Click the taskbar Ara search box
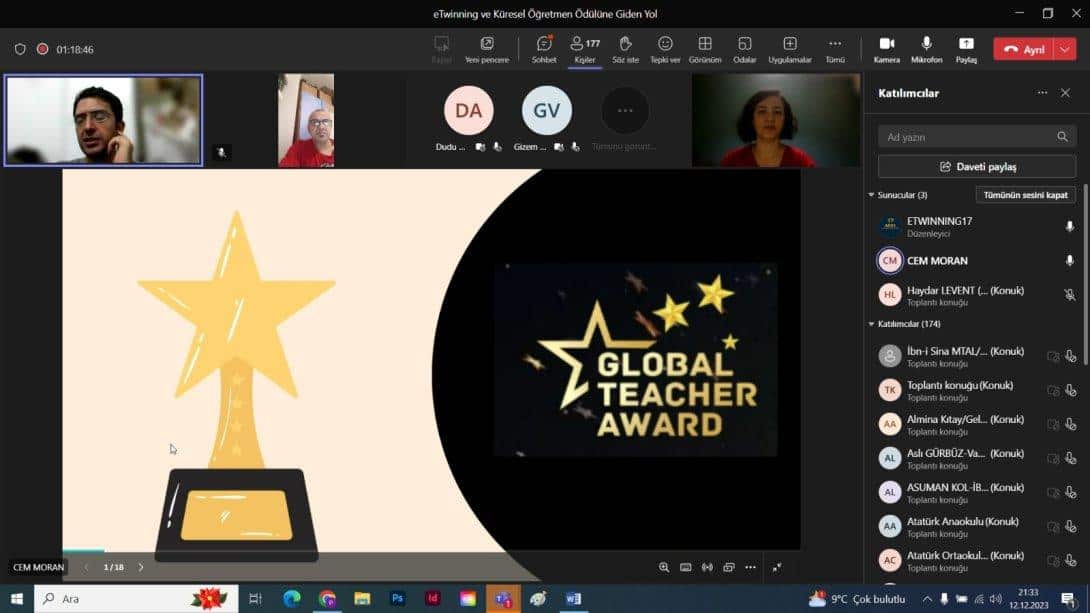Screen dimensions: 1090x613 pyautogui.click(x=136, y=598)
